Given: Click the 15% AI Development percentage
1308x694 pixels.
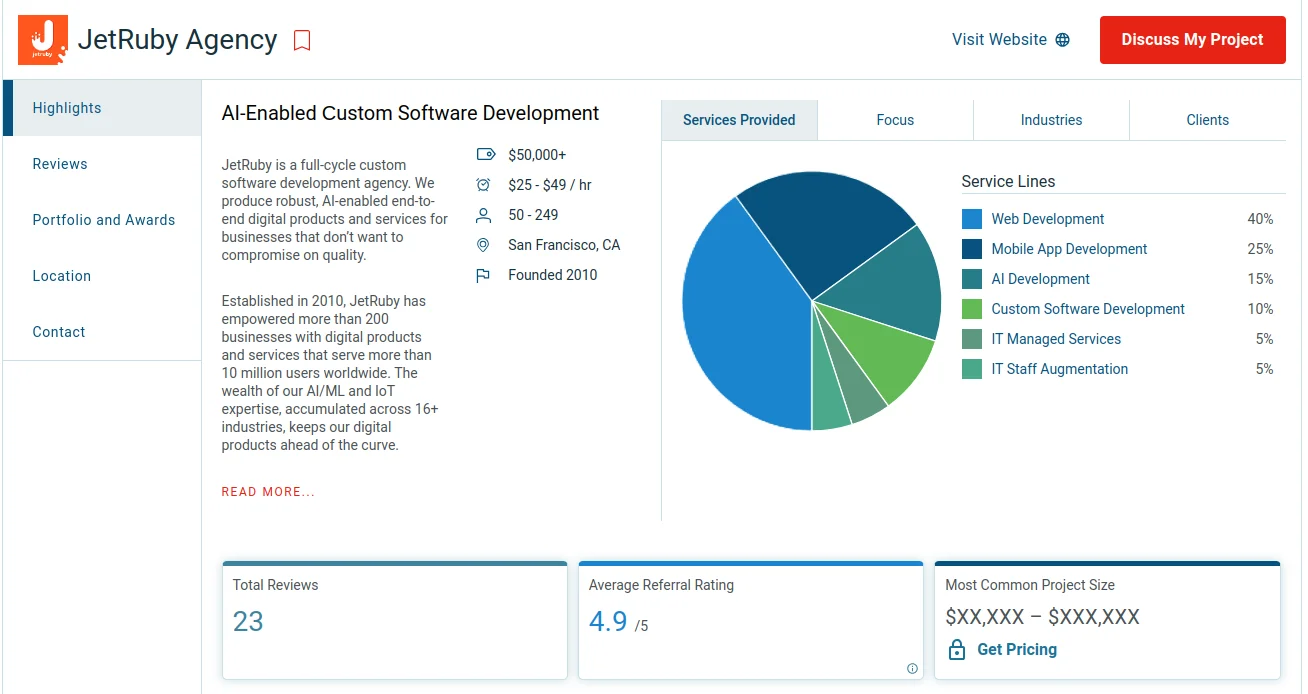Looking at the screenshot, I should pyautogui.click(x=1260, y=279).
